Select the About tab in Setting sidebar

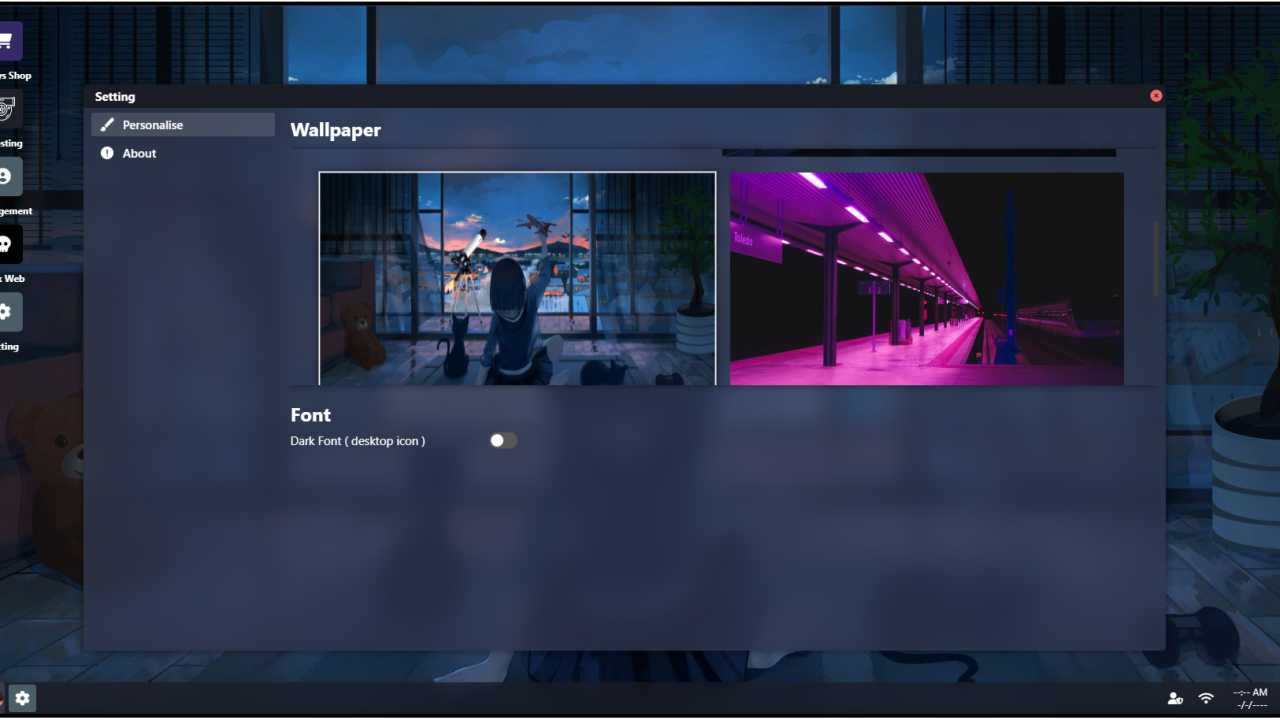click(183, 153)
